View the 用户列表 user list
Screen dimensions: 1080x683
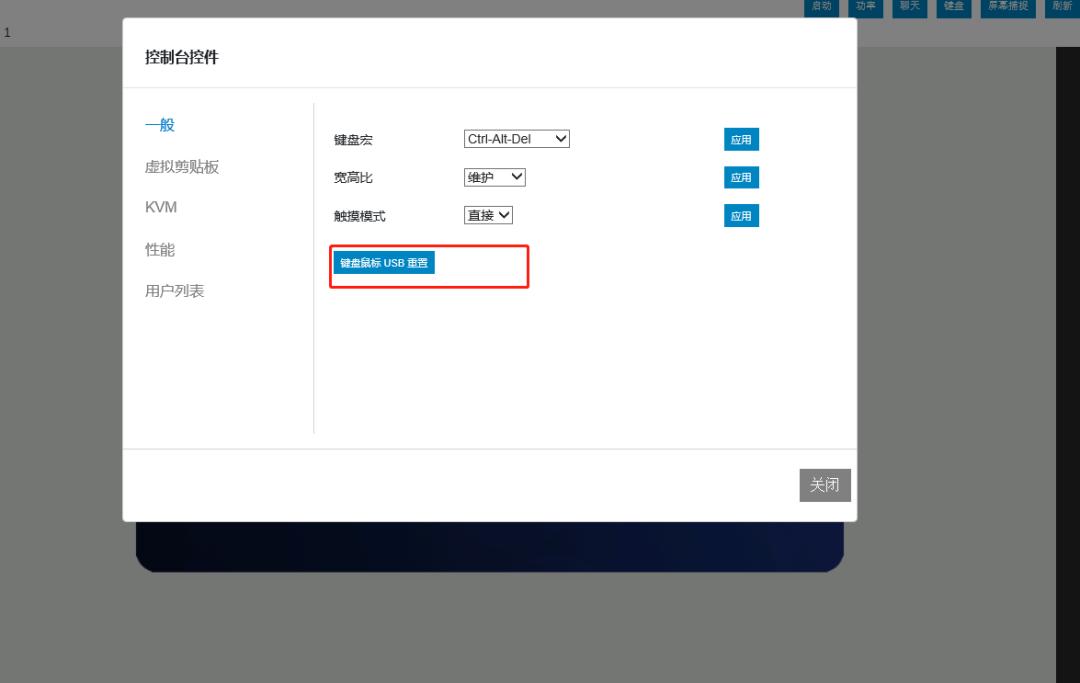pos(174,290)
